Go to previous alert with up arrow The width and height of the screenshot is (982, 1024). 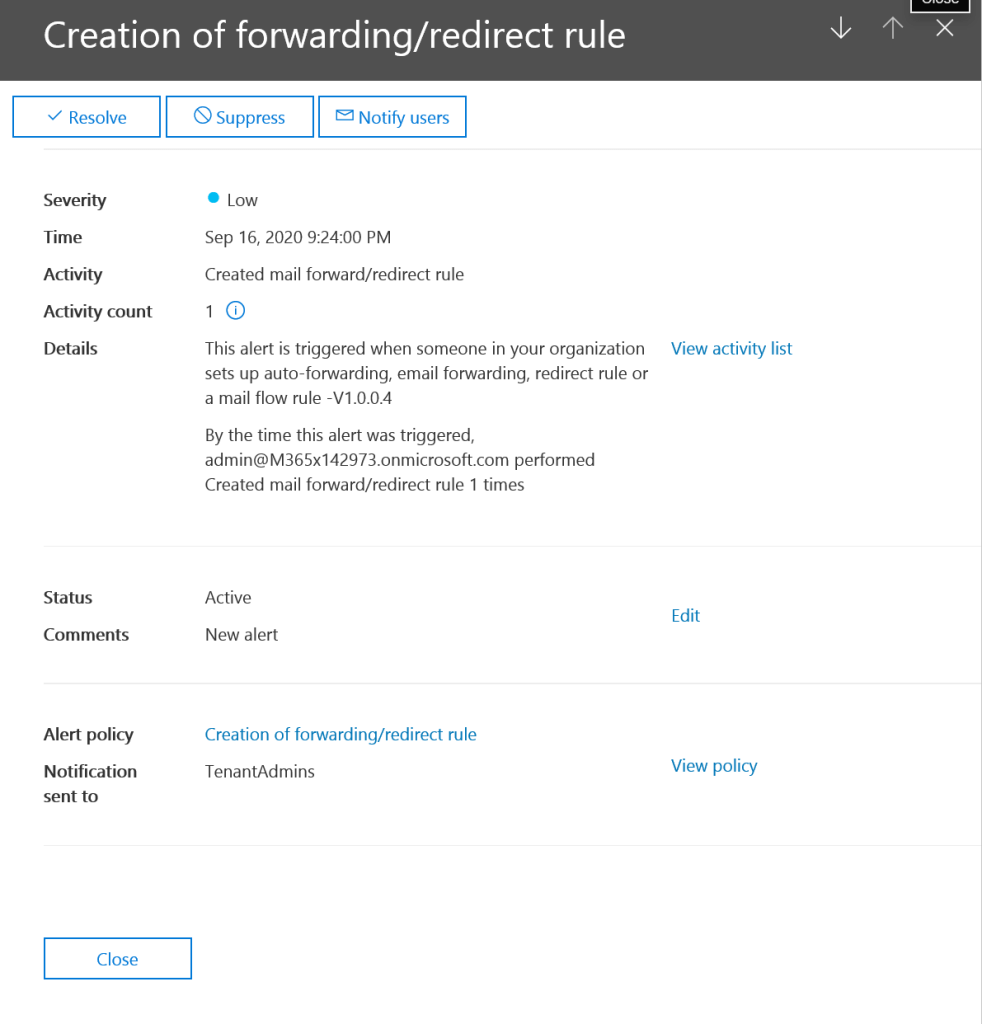[893, 29]
